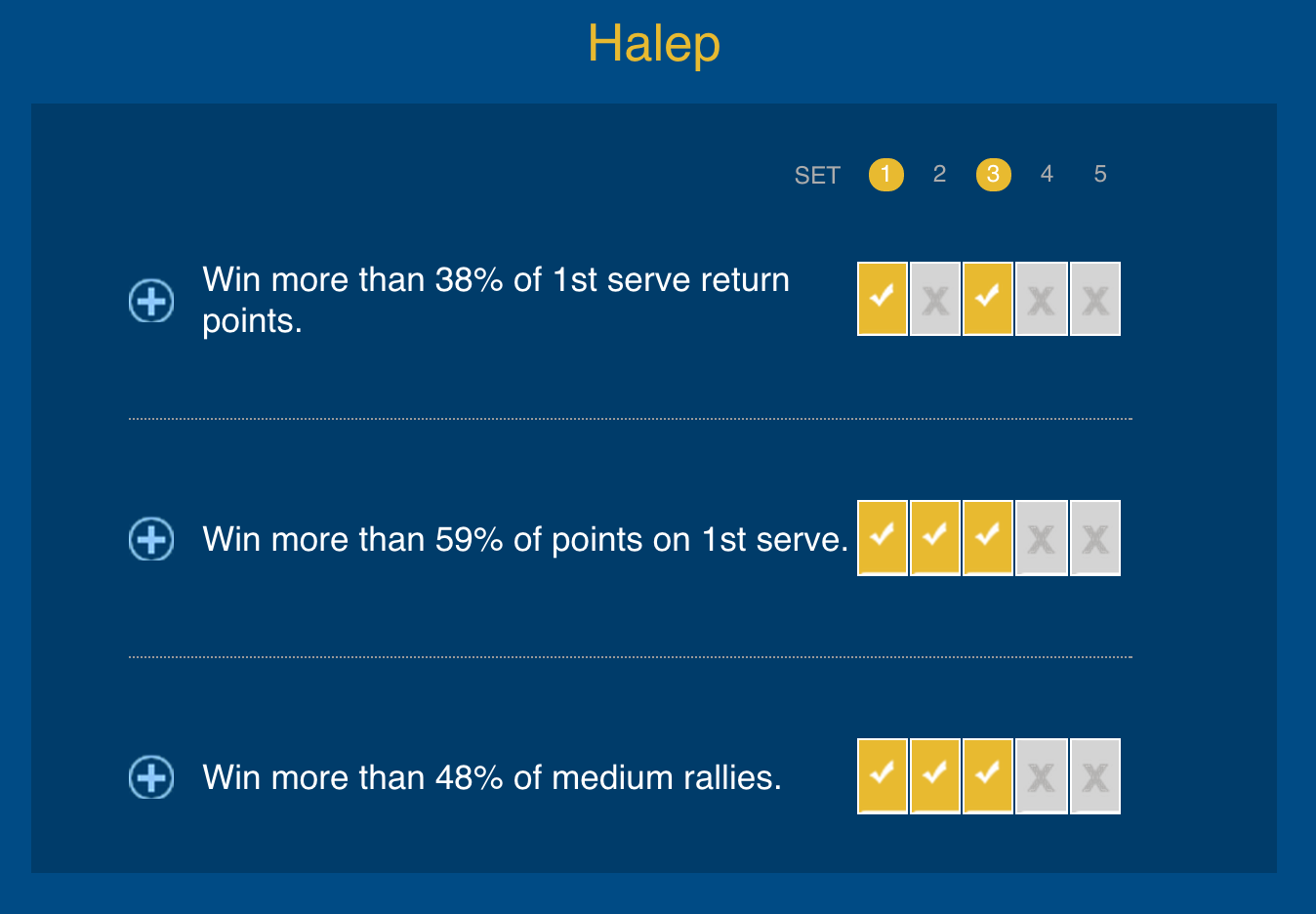Screen dimensions: 1316x914
Task: Click set 5 X box for medium rallies
Action: [x=1095, y=776]
